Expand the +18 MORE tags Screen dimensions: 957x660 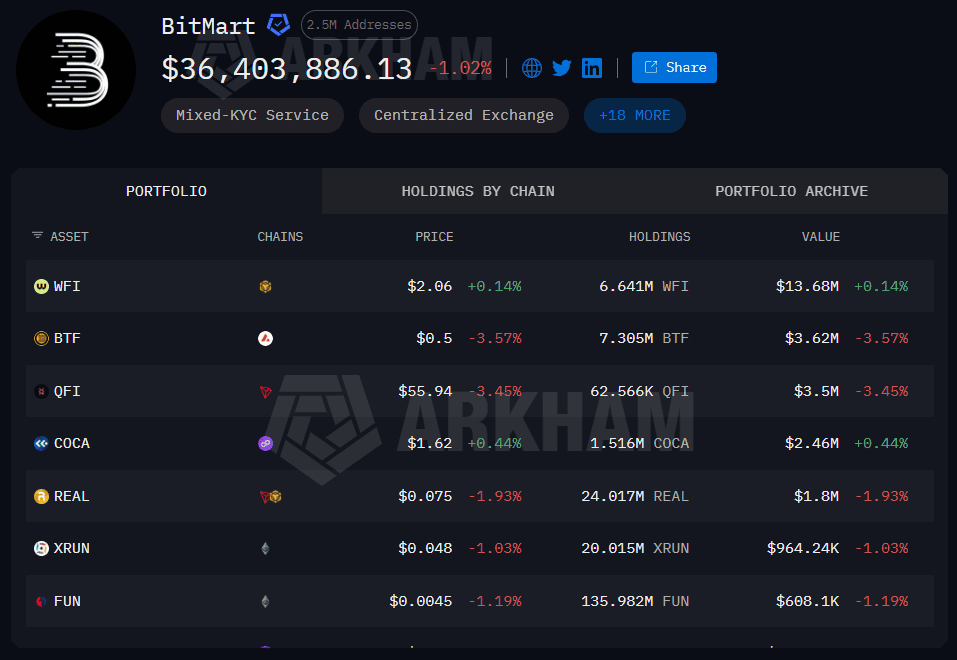click(634, 115)
